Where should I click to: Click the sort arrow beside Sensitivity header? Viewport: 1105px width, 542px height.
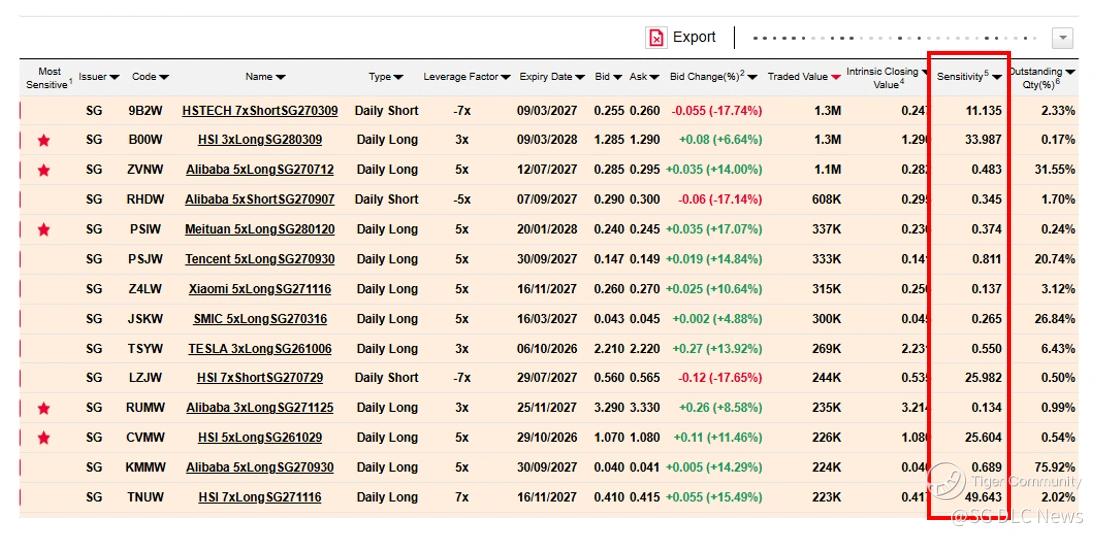[997, 78]
